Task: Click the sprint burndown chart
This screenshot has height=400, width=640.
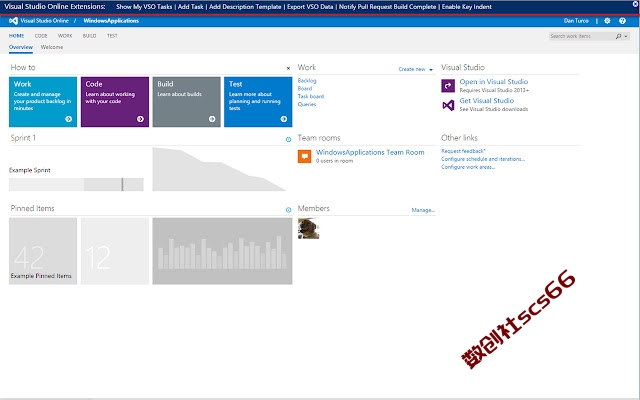Action: [x=220, y=169]
